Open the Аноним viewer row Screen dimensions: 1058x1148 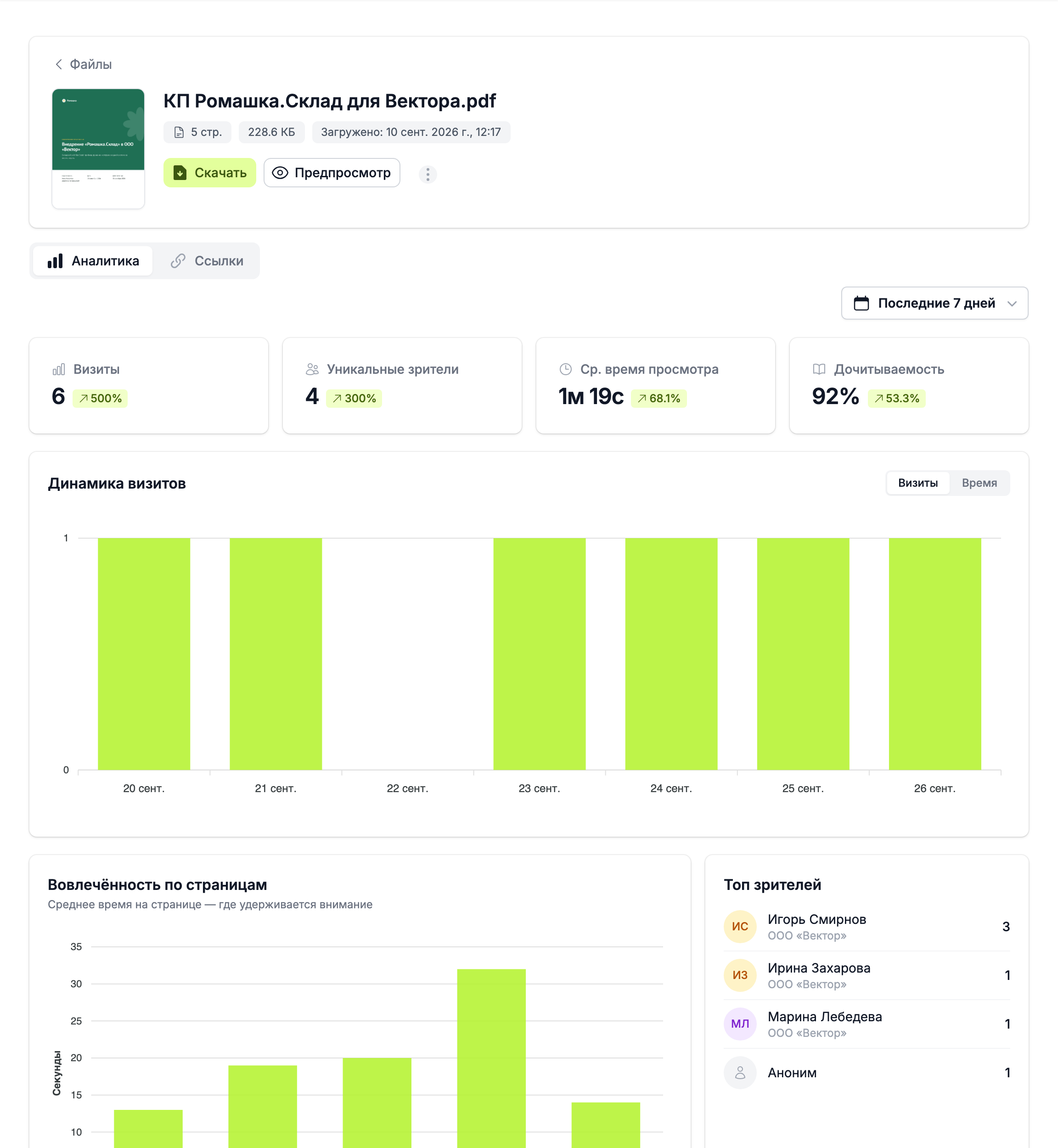pyautogui.click(x=867, y=1072)
